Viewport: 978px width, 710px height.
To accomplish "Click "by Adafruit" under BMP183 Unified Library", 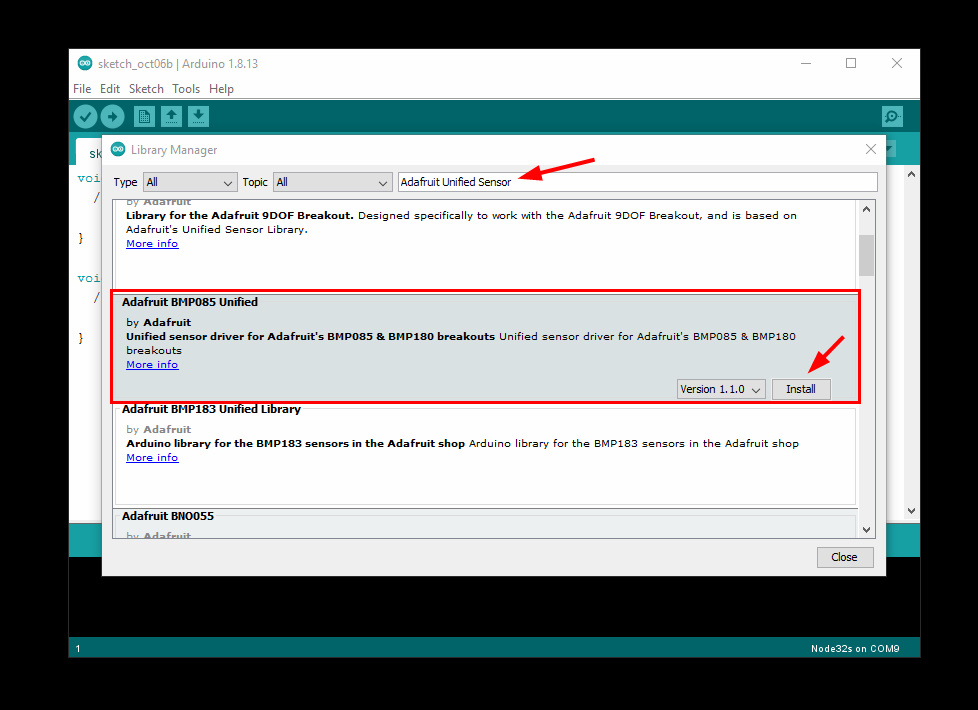I will coord(158,429).
